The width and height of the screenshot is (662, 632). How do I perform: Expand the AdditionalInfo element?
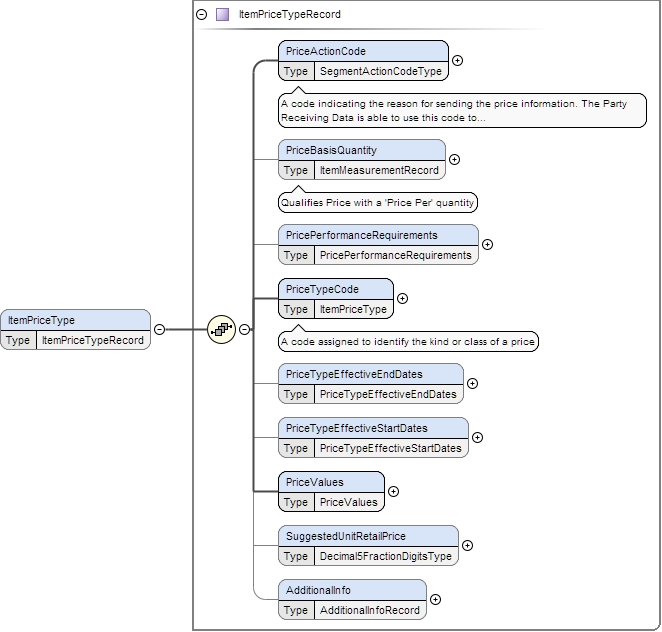click(435, 599)
